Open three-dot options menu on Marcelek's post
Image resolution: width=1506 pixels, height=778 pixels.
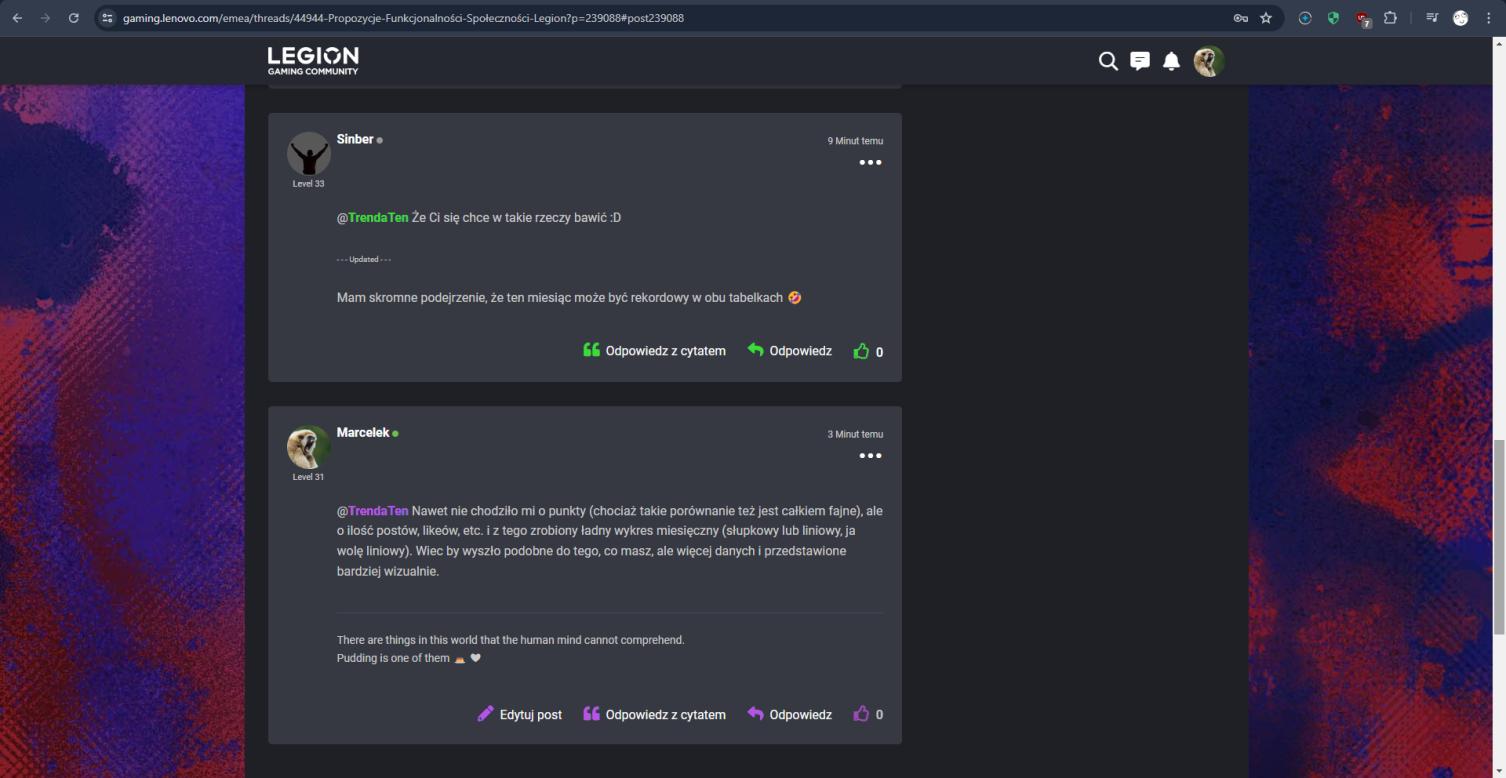tap(870, 456)
